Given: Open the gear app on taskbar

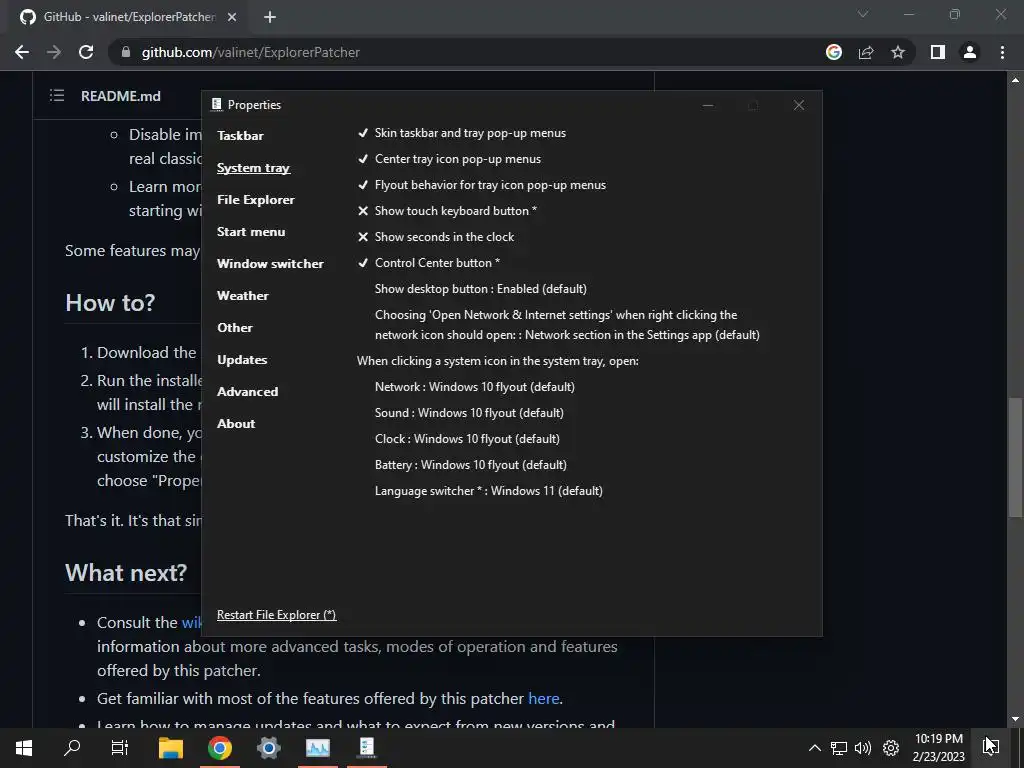Looking at the screenshot, I should click(x=268, y=748).
